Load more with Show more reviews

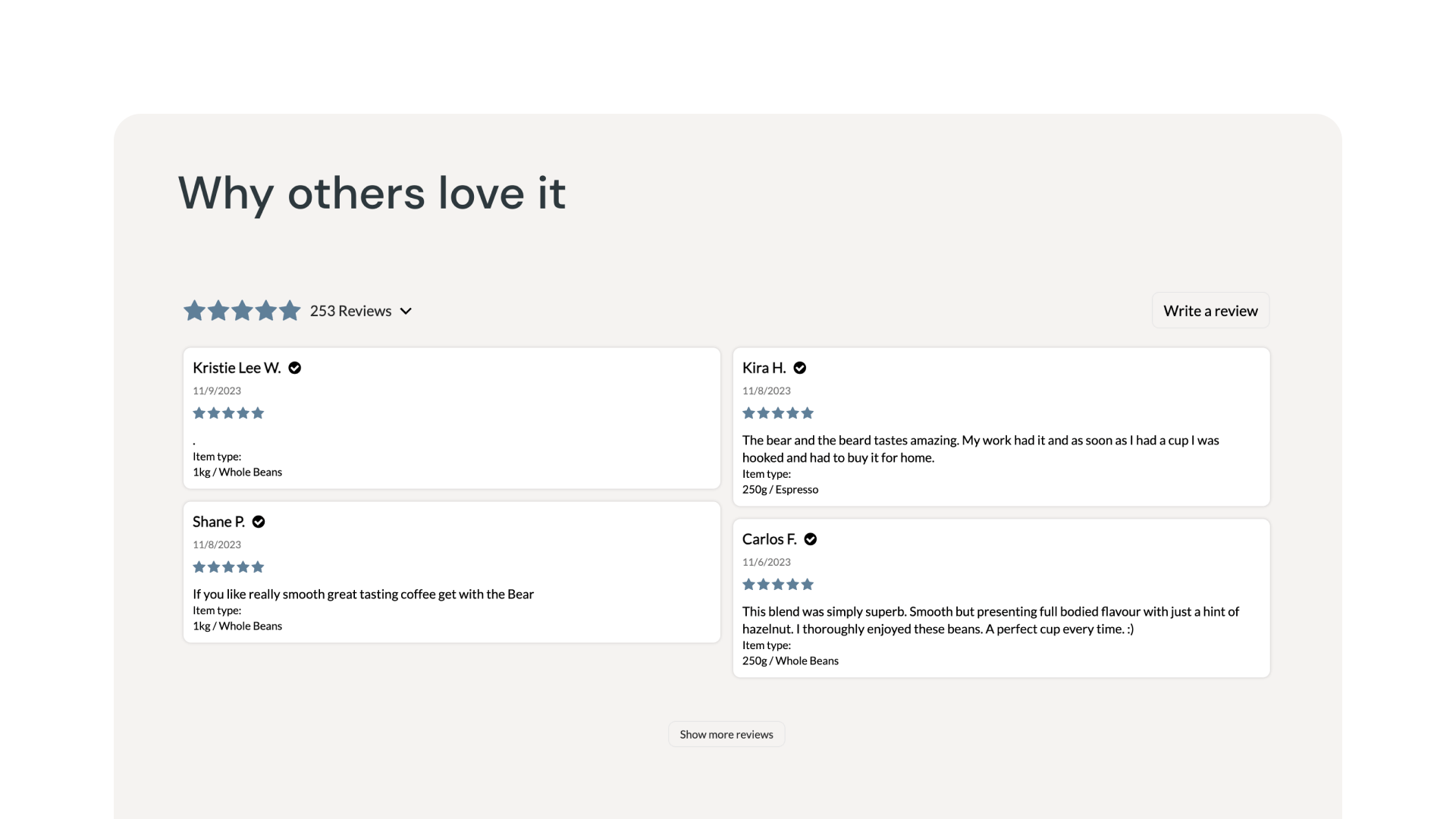(726, 734)
